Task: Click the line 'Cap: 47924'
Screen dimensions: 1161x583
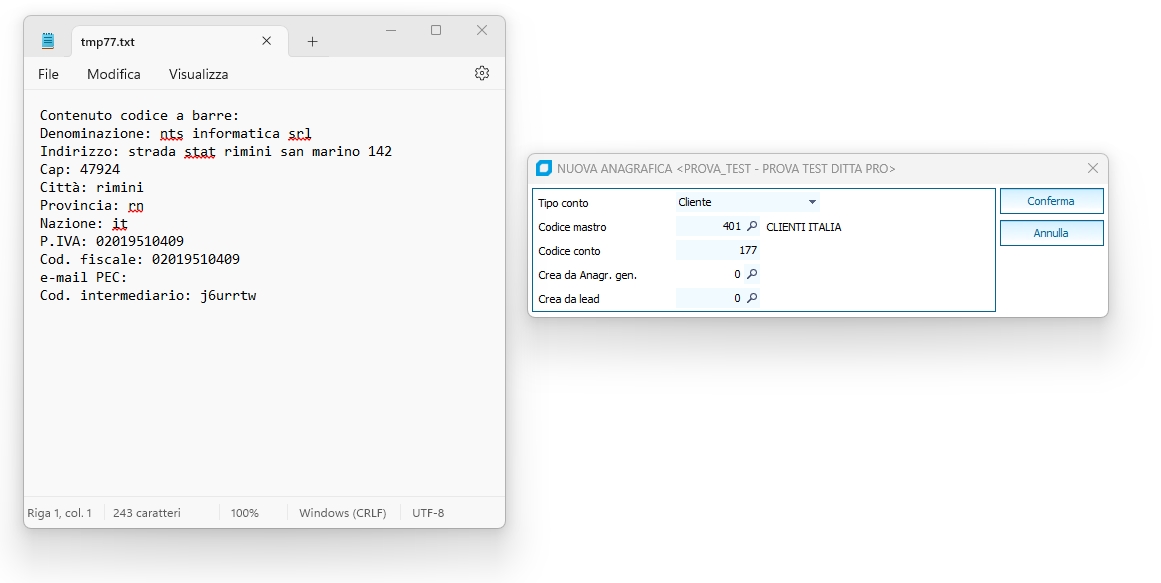Action: 80,170
